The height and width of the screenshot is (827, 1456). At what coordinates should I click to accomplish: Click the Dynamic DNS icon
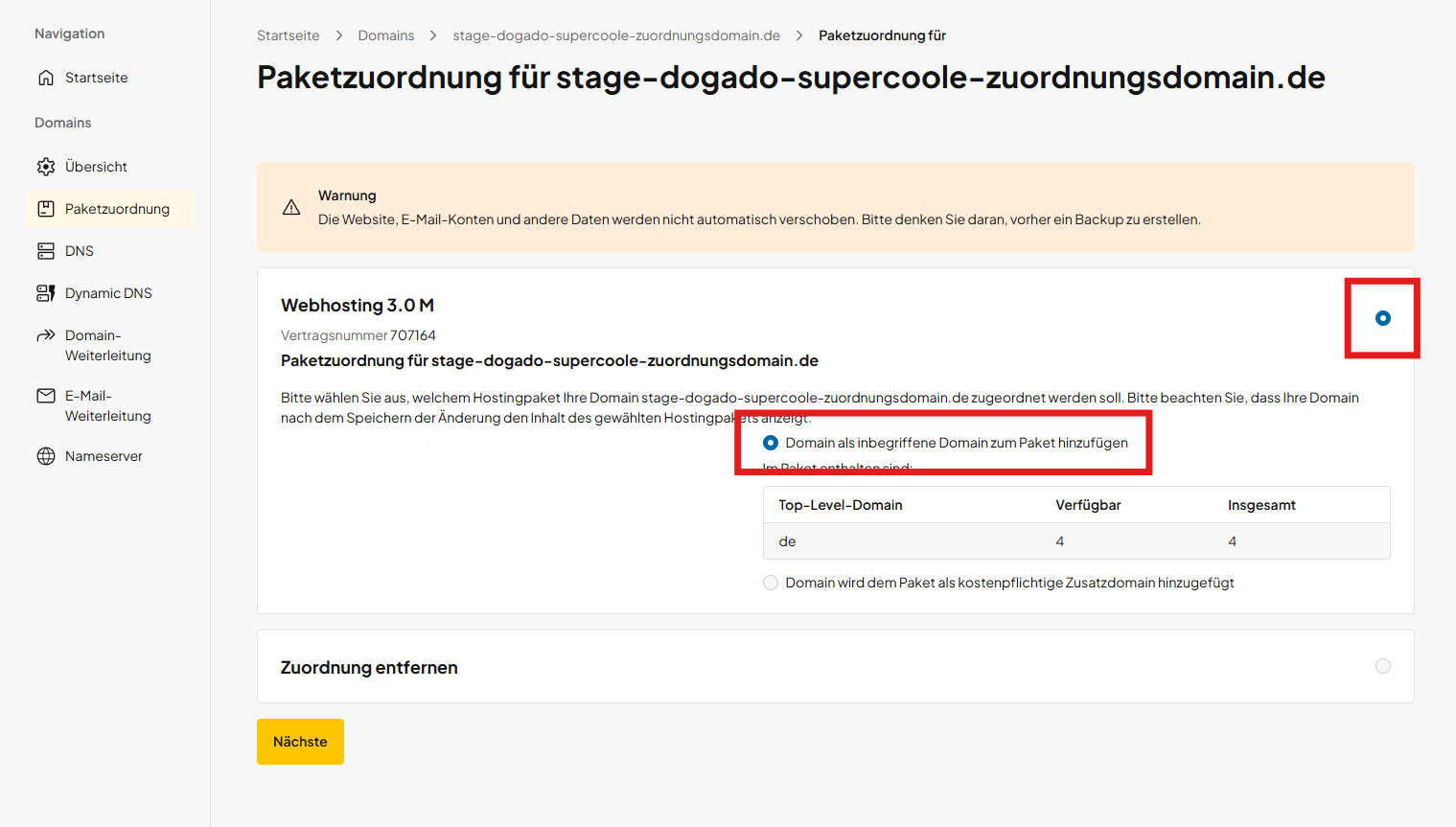tap(46, 293)
